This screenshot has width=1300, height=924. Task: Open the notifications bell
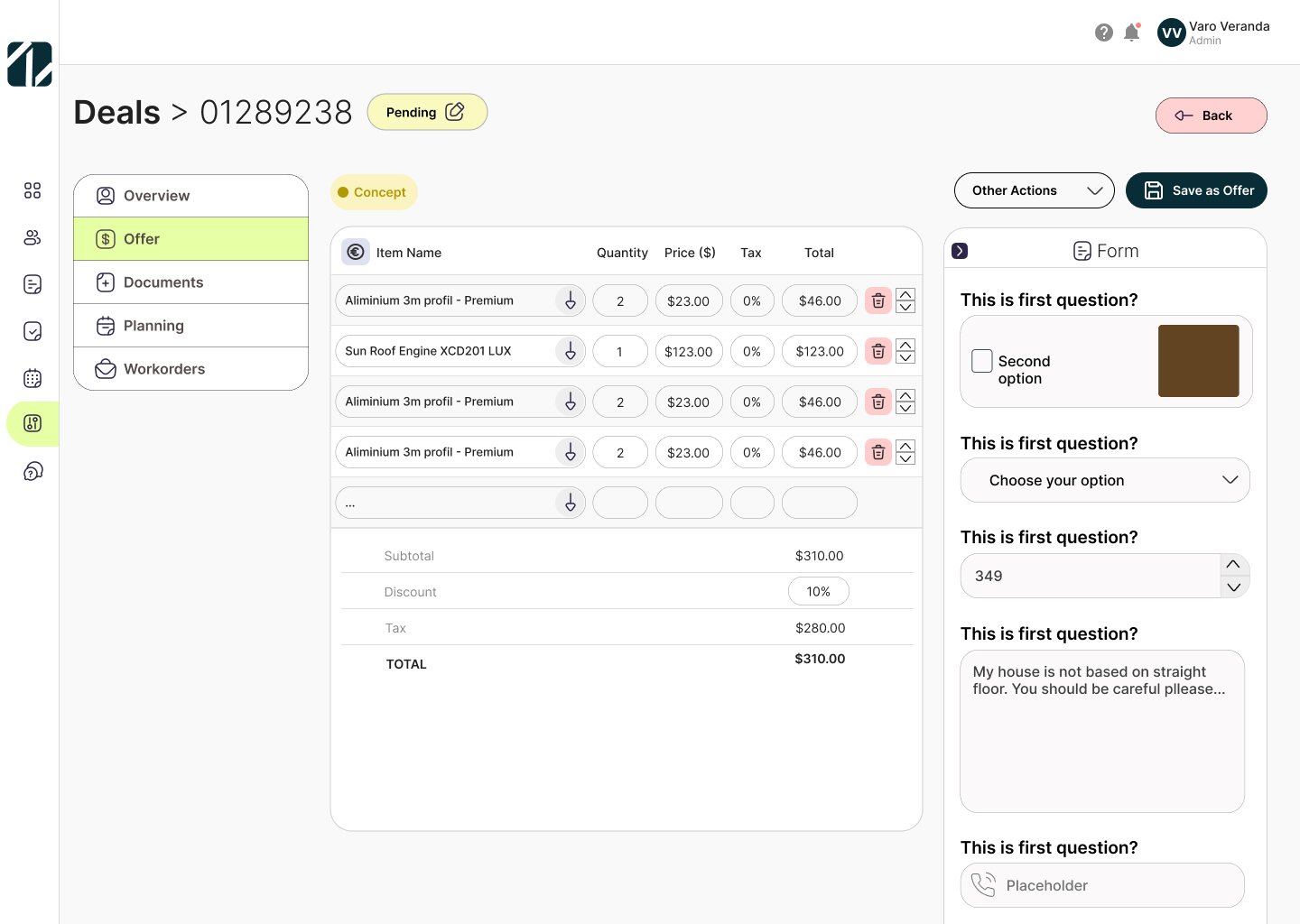(x=1131, y=33)
